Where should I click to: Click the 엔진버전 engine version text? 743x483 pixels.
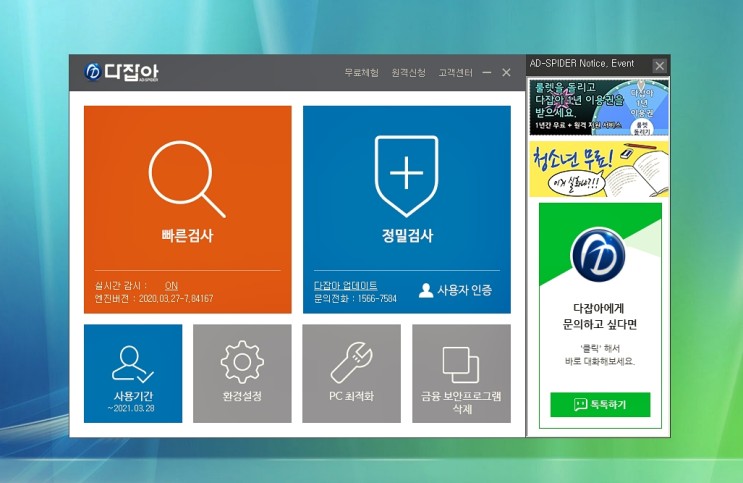pos(154,299)
